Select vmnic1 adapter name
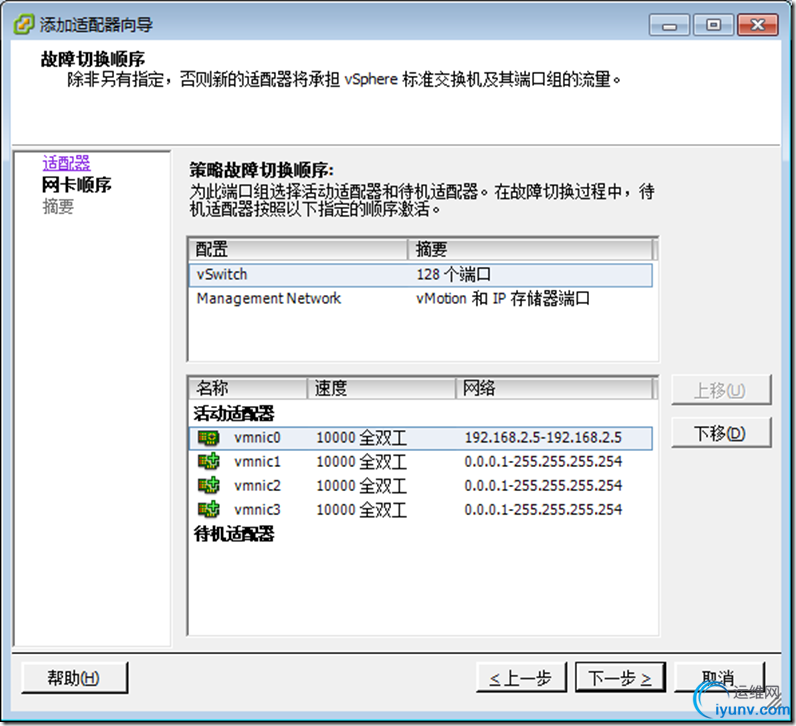The height and width of the screenshot is (726, 796). click(257, 461)
